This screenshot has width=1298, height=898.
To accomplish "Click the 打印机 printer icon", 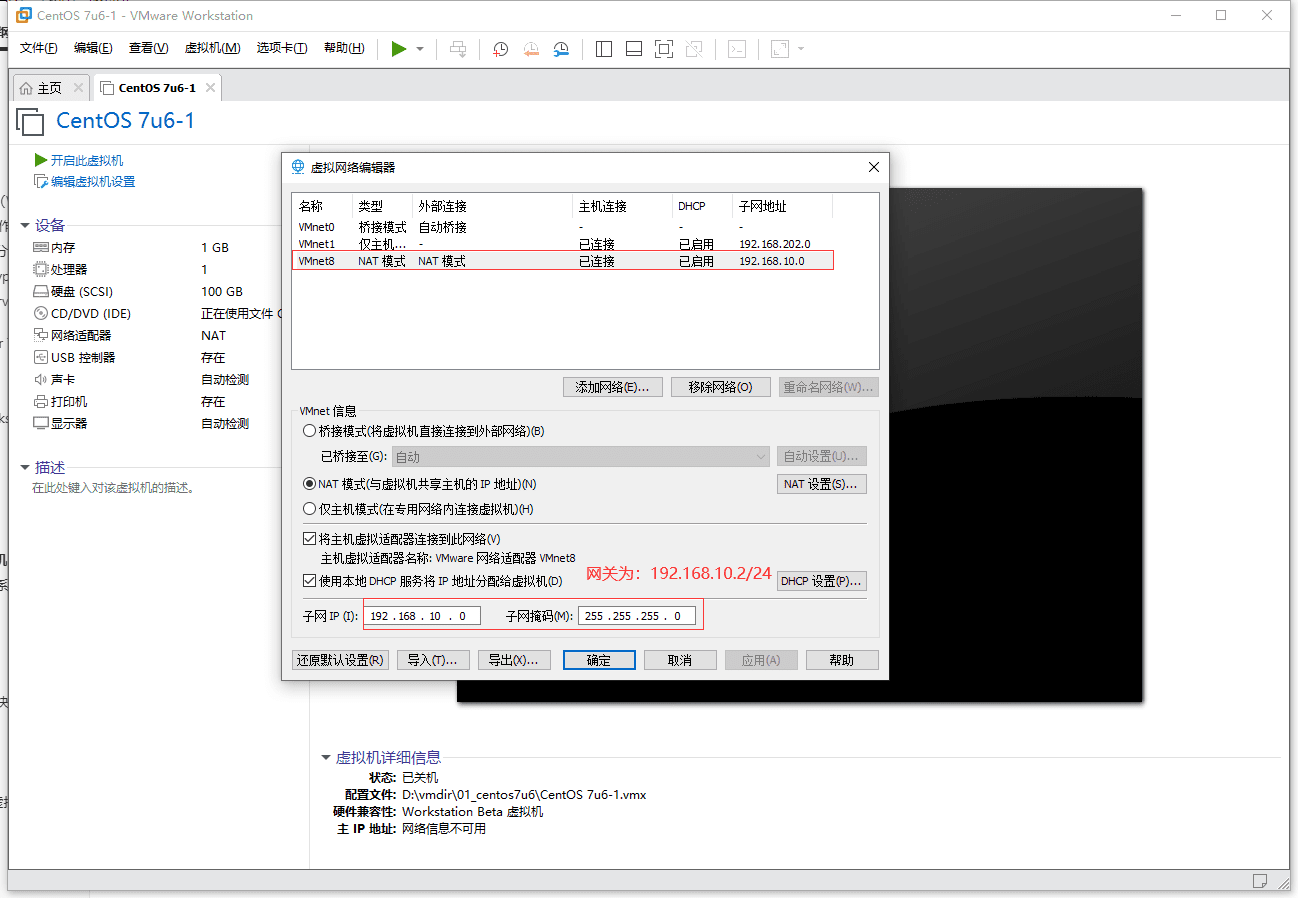I will click(x=41, y=401).
